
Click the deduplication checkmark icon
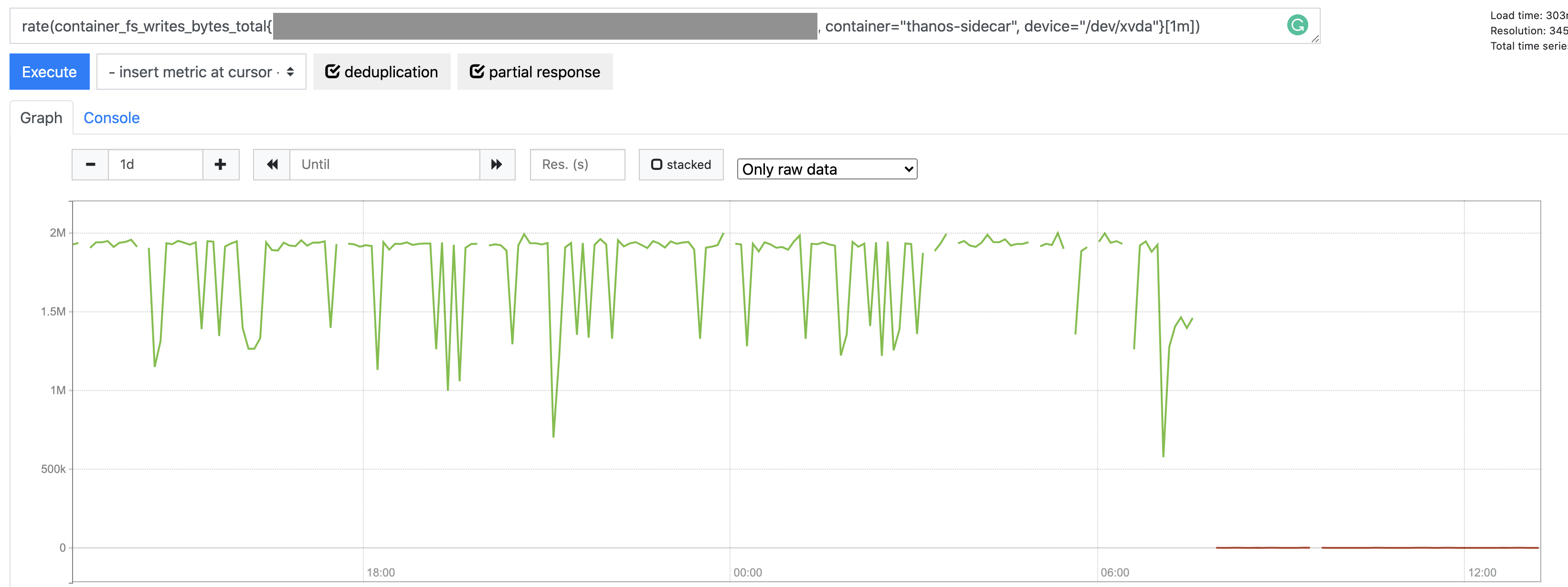click(332, 71)
